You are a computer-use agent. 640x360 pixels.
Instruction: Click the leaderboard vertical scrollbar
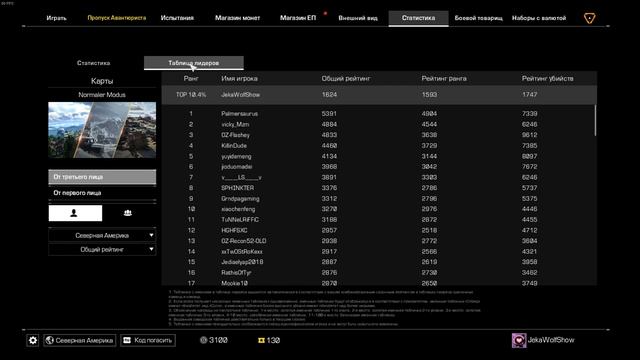(x=595, y=120)
